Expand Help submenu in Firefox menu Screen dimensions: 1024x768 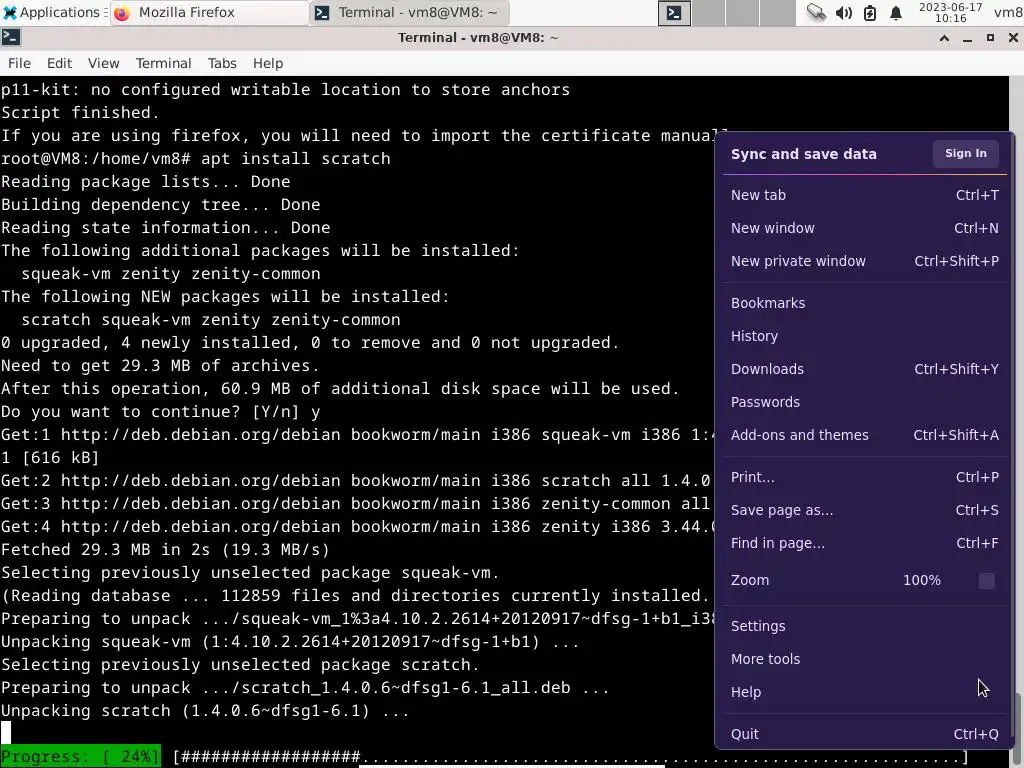[x=865, y=692]
